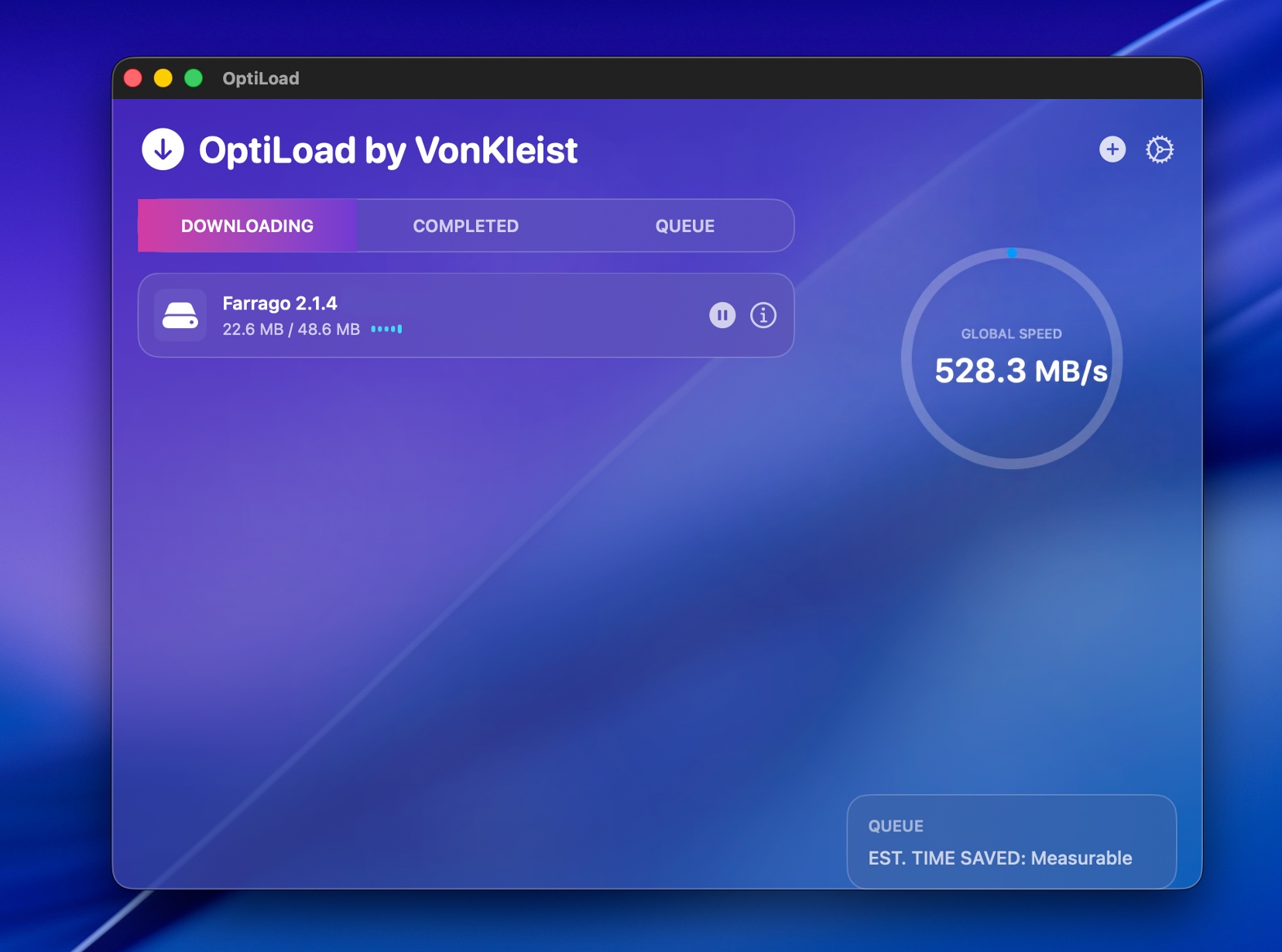Click the QUEUE summary panel

(x=1011, y=841)
